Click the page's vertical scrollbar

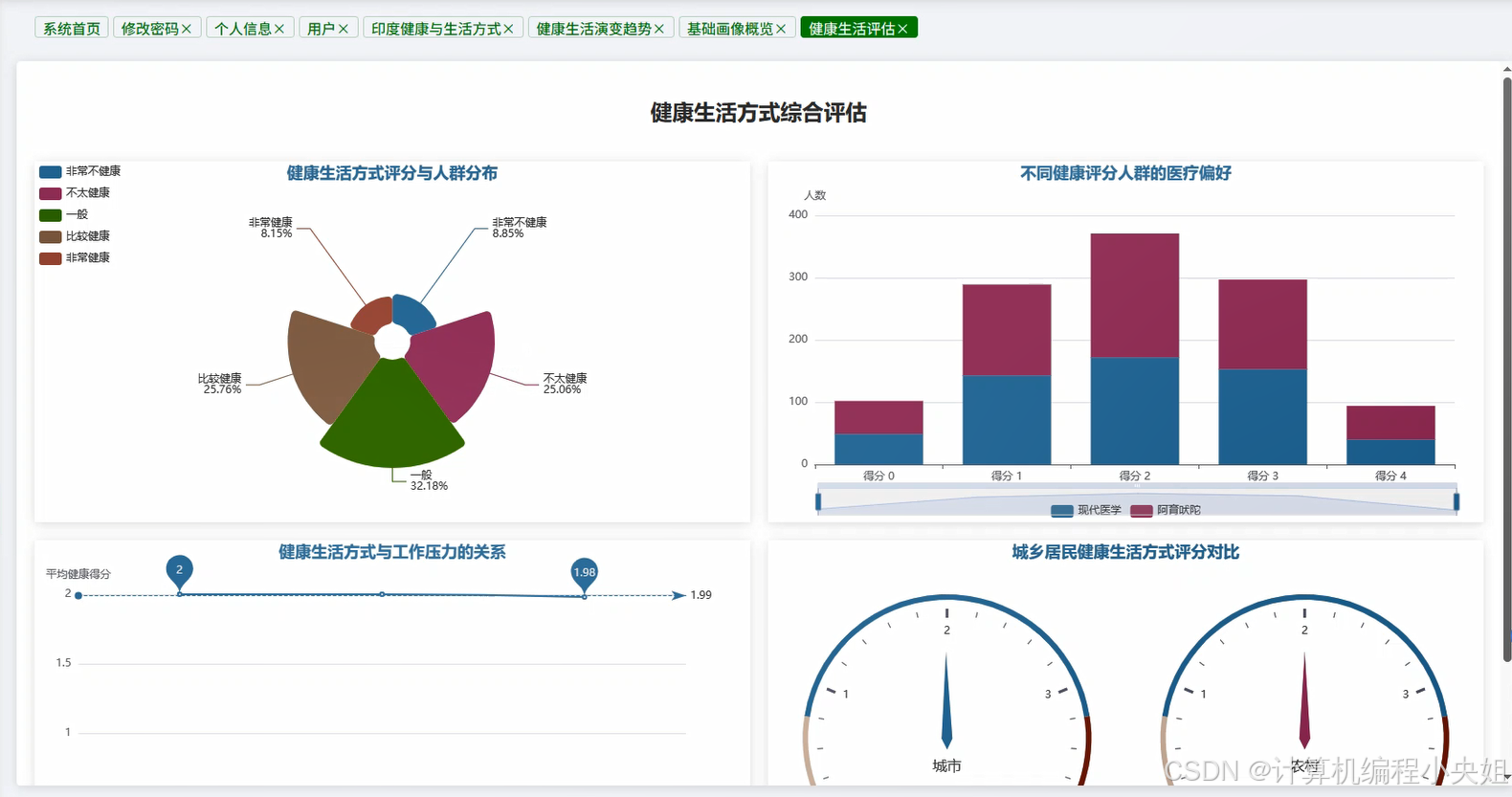(x=1507, y=368)
